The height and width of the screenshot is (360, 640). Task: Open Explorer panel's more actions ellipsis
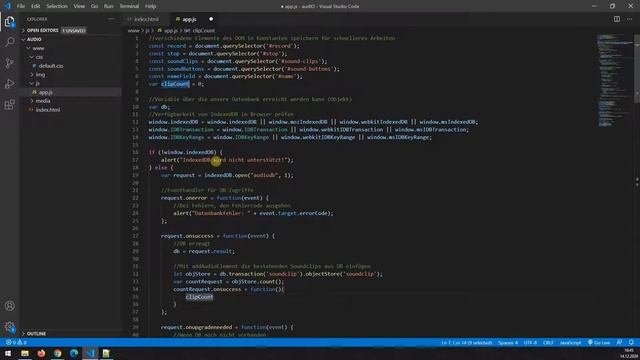click(111, 19)
